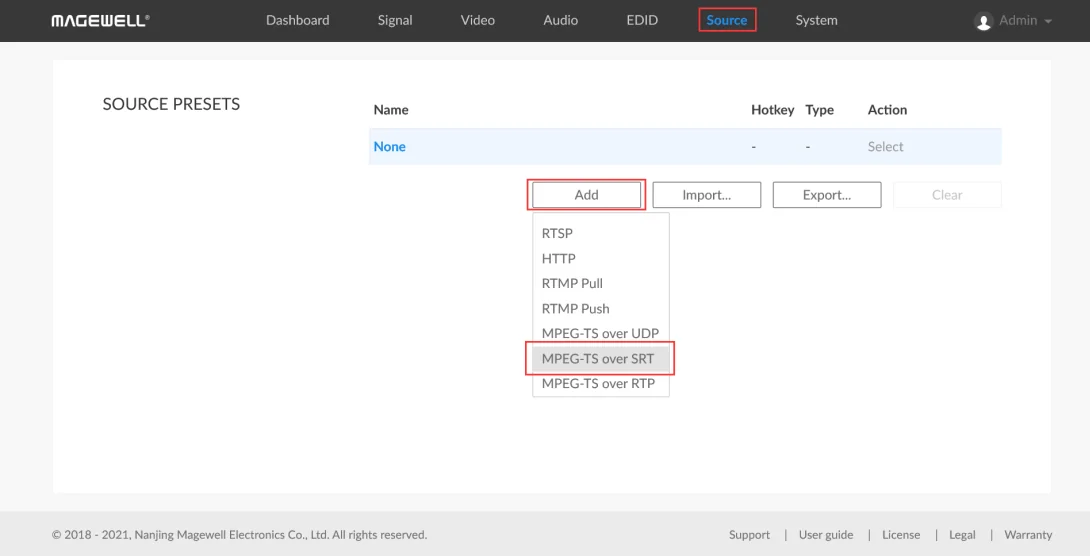Viewport: 1090px width, 556px height.
Task: Click the Clear button
Action: coord(947,195)
